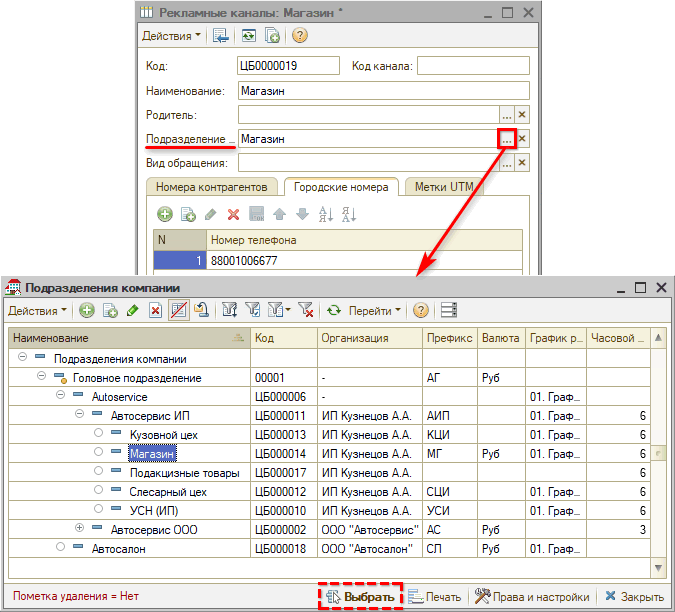Image resolution: width=675 pixels, height=612 pixels.
Task: Clear the Родитель field
Action: coord(522,115)
